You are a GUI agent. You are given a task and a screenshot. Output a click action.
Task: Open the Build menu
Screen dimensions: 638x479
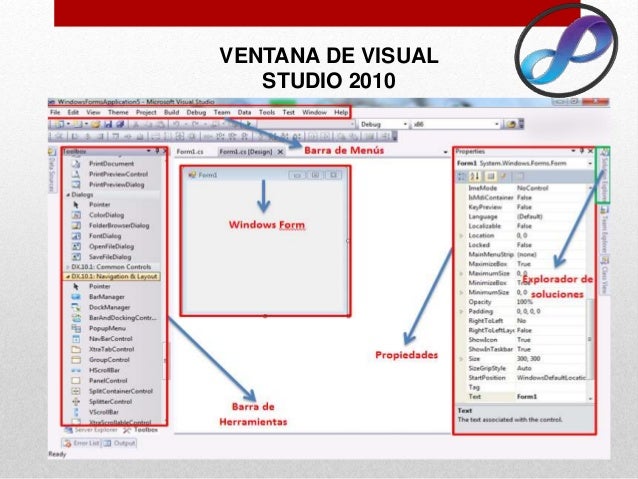(x=171, y=112)
